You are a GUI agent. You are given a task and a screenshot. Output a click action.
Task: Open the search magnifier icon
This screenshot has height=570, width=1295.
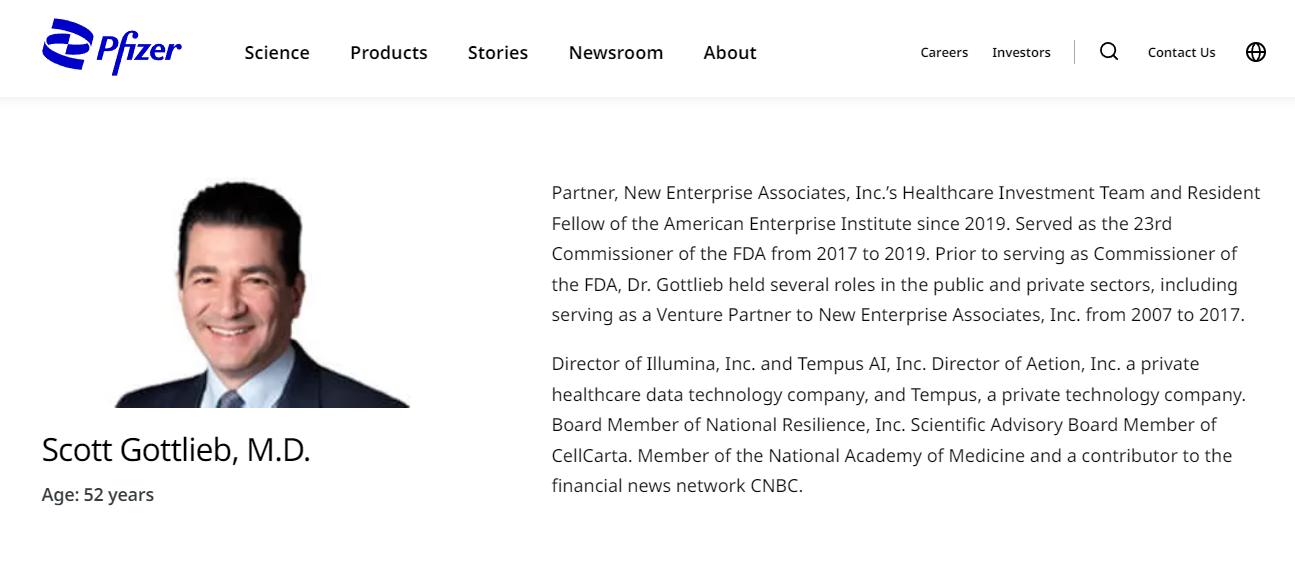[1109, 52]
